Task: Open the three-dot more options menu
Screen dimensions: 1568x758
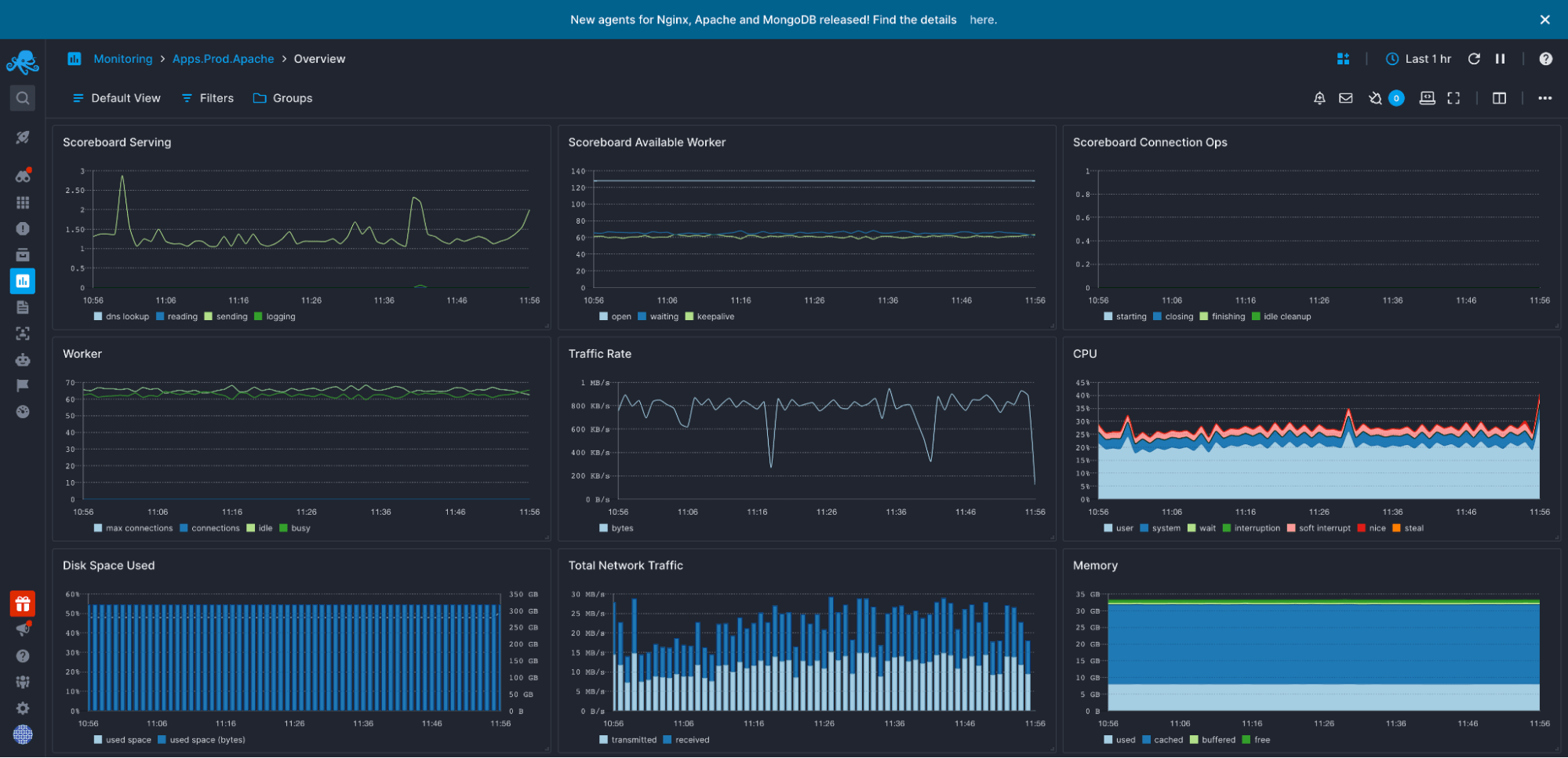Action: coord(1544,98)
